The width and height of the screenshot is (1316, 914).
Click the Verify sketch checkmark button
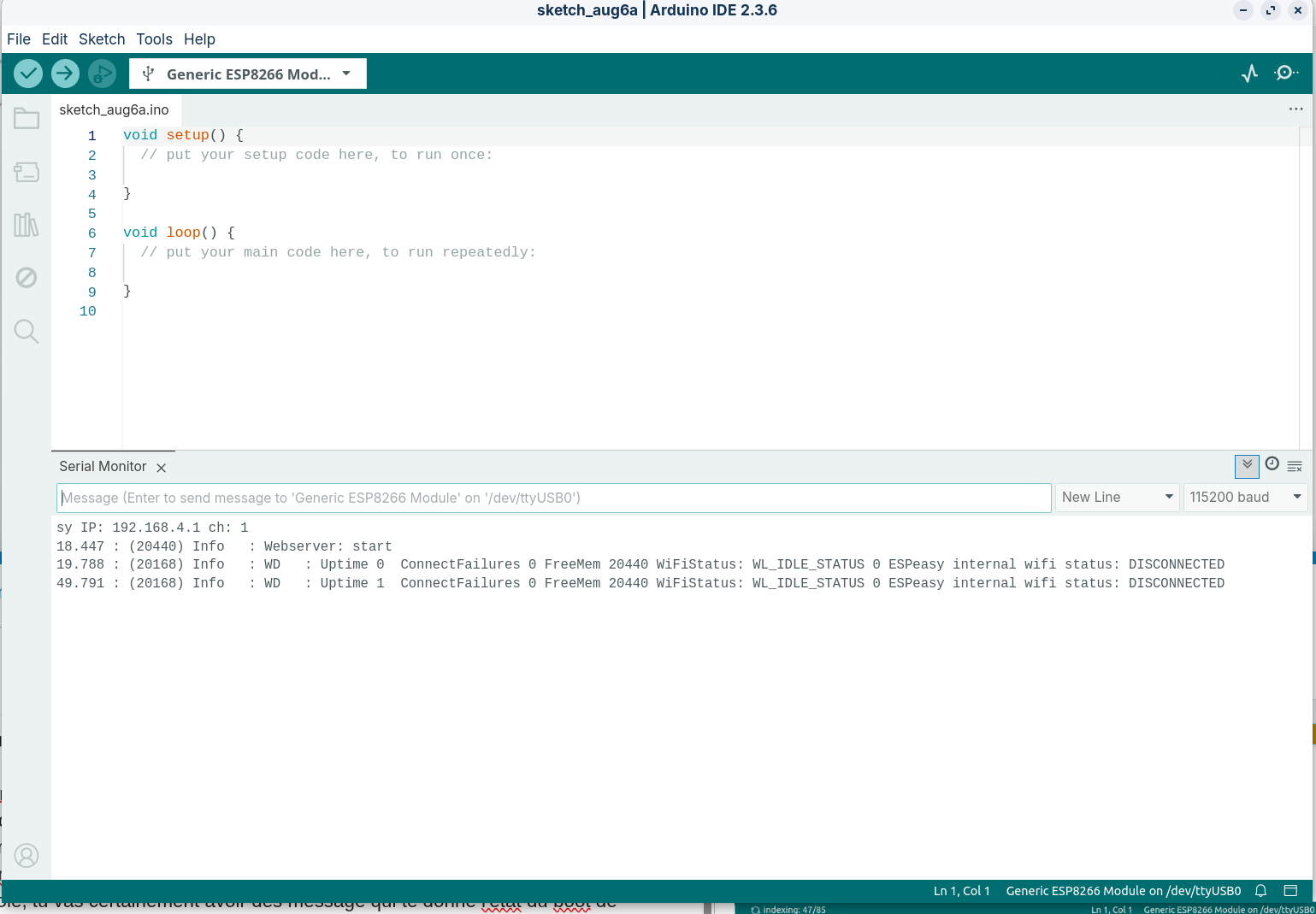click(28, 74)
